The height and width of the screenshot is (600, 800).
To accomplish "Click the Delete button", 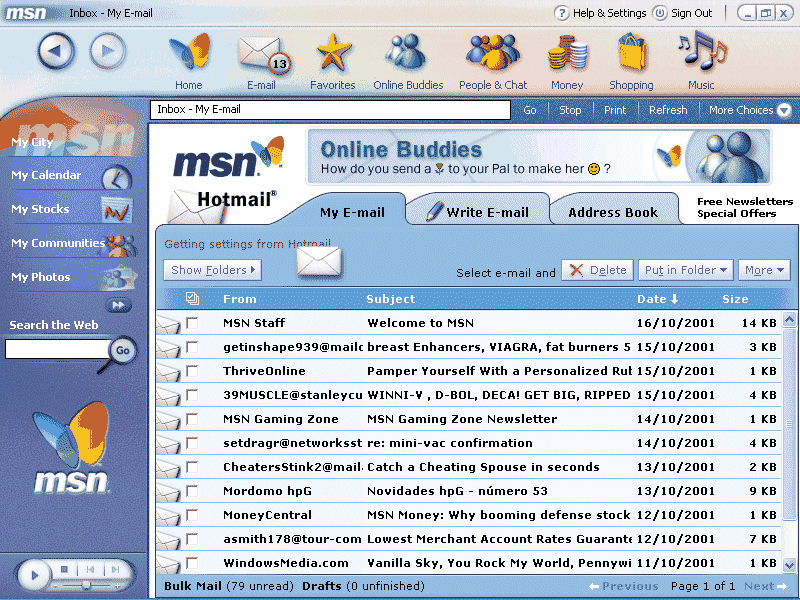I will (598, 270).
